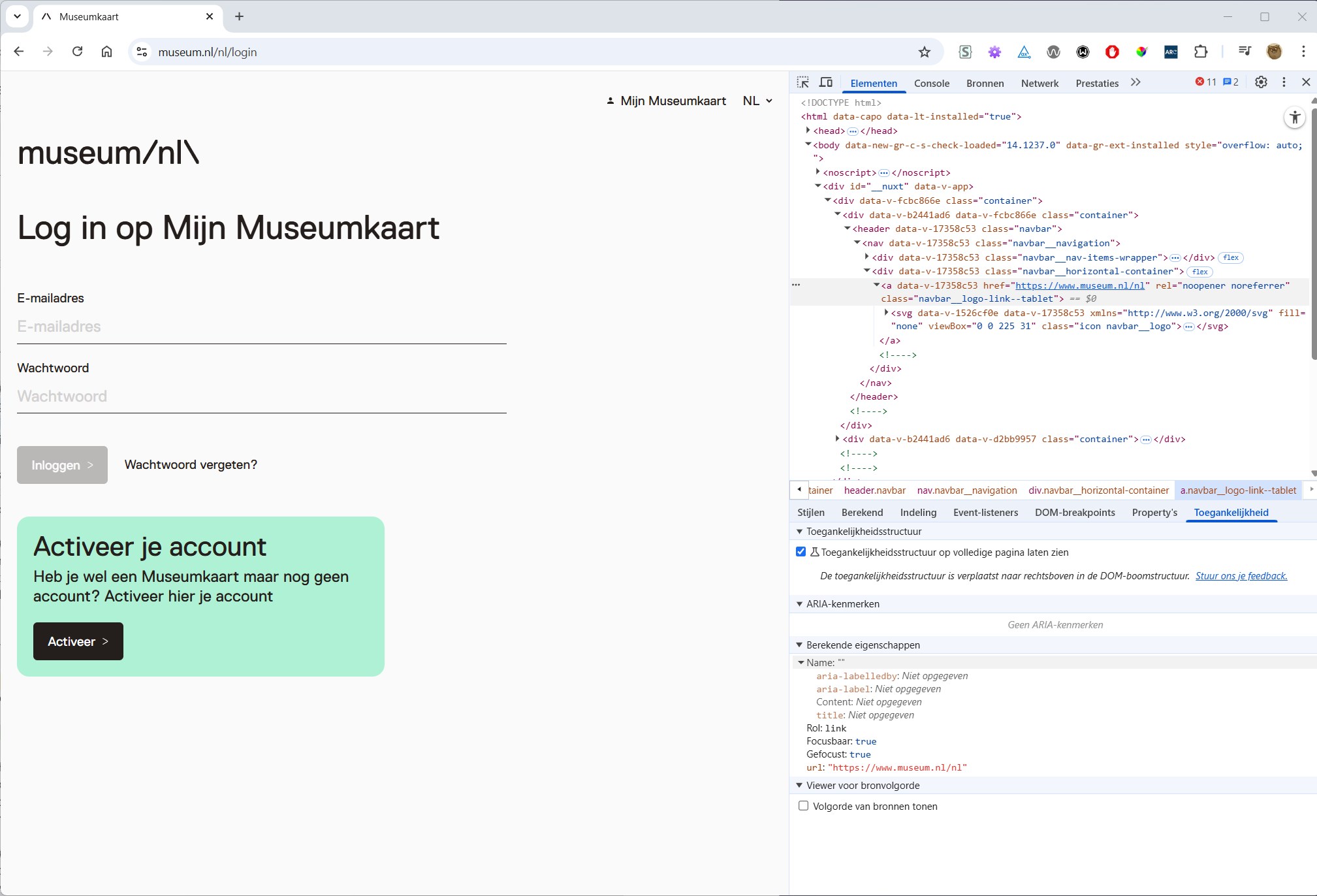The height and width of the screenshot is (896, 1317).
Task: Click the accessibility tree toggle button in the DOM panel
Action: tap(1295, 118)
